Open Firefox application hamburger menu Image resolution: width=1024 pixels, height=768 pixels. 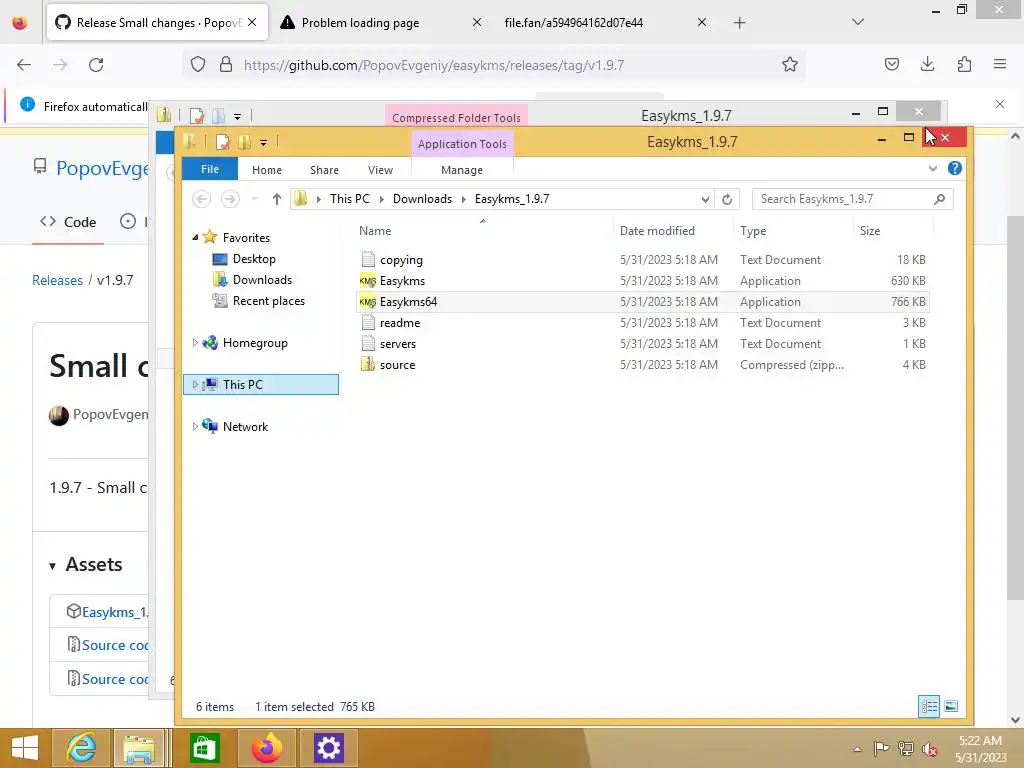click(1000, 64)
